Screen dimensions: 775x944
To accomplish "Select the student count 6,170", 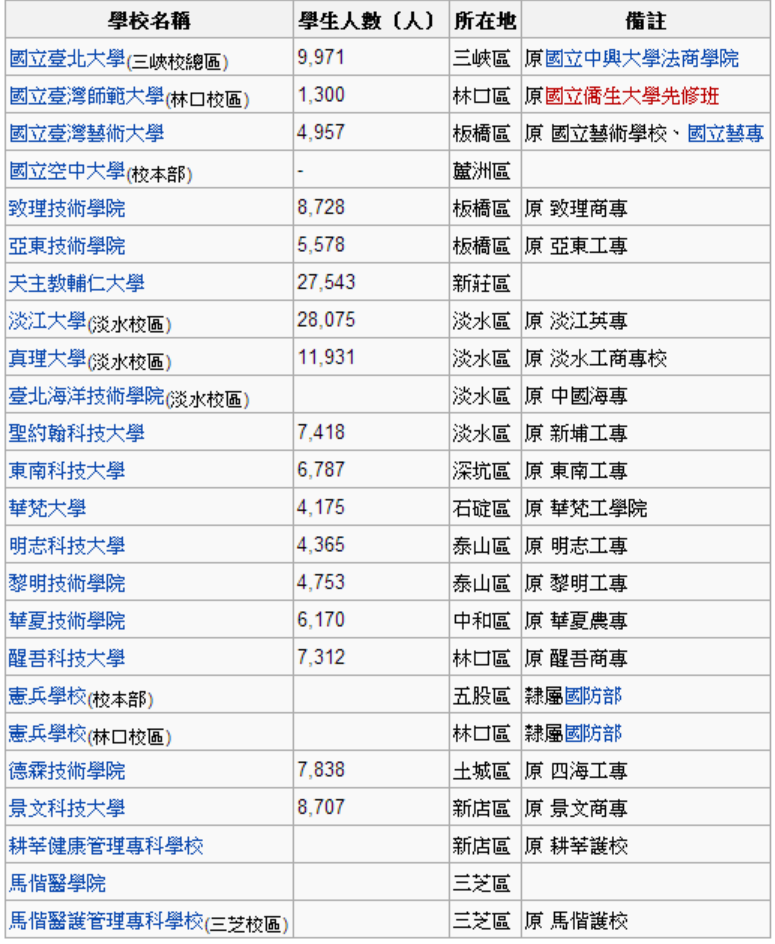I will (x=320, y=620).
